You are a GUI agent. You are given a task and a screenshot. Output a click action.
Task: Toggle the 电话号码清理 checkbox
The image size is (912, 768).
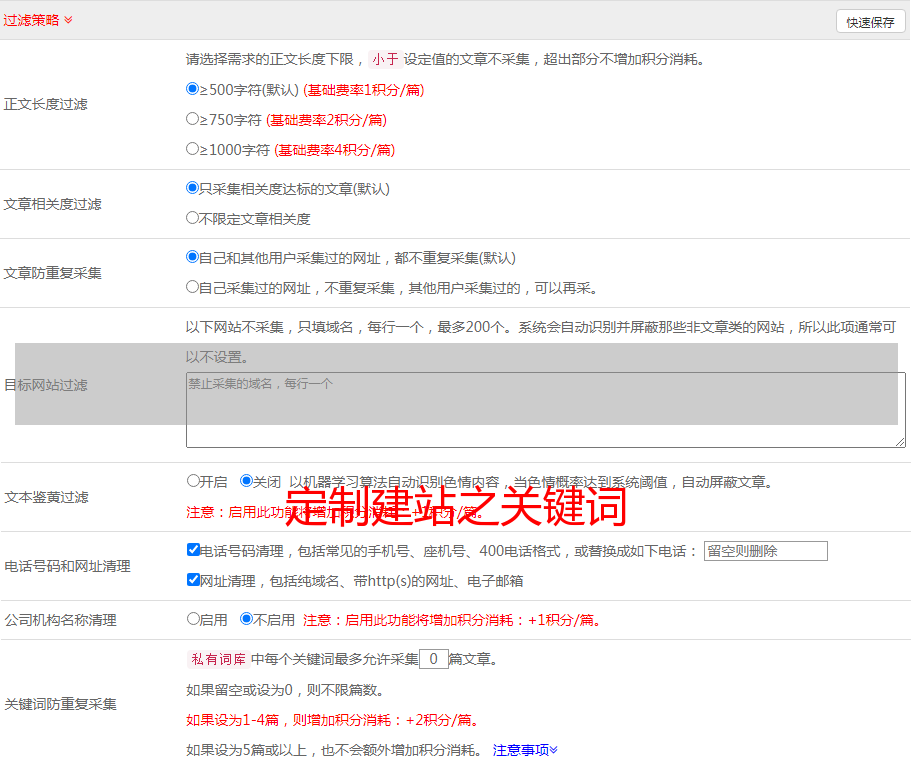(193, 550)
